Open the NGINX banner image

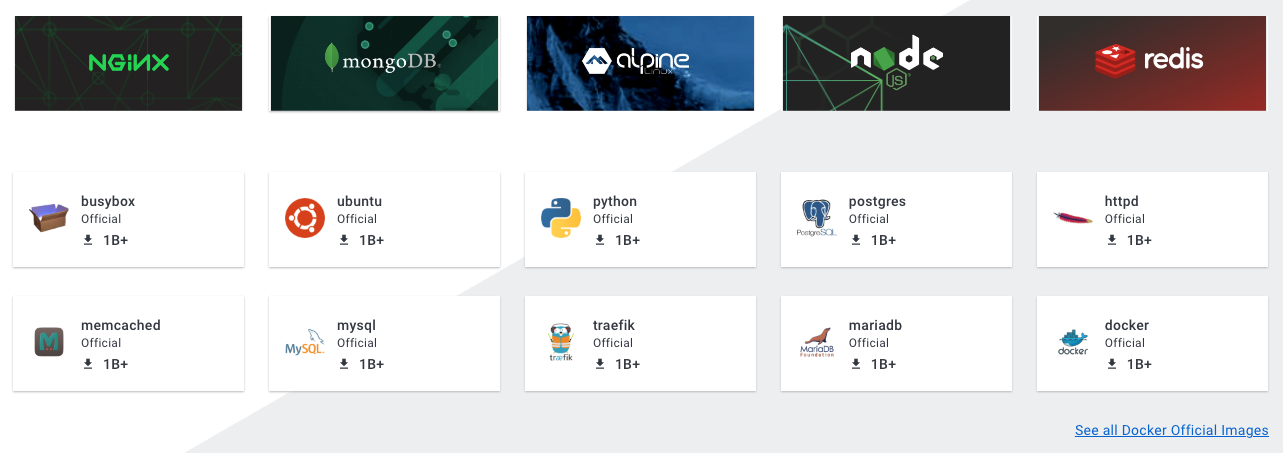tap(128, 63)
